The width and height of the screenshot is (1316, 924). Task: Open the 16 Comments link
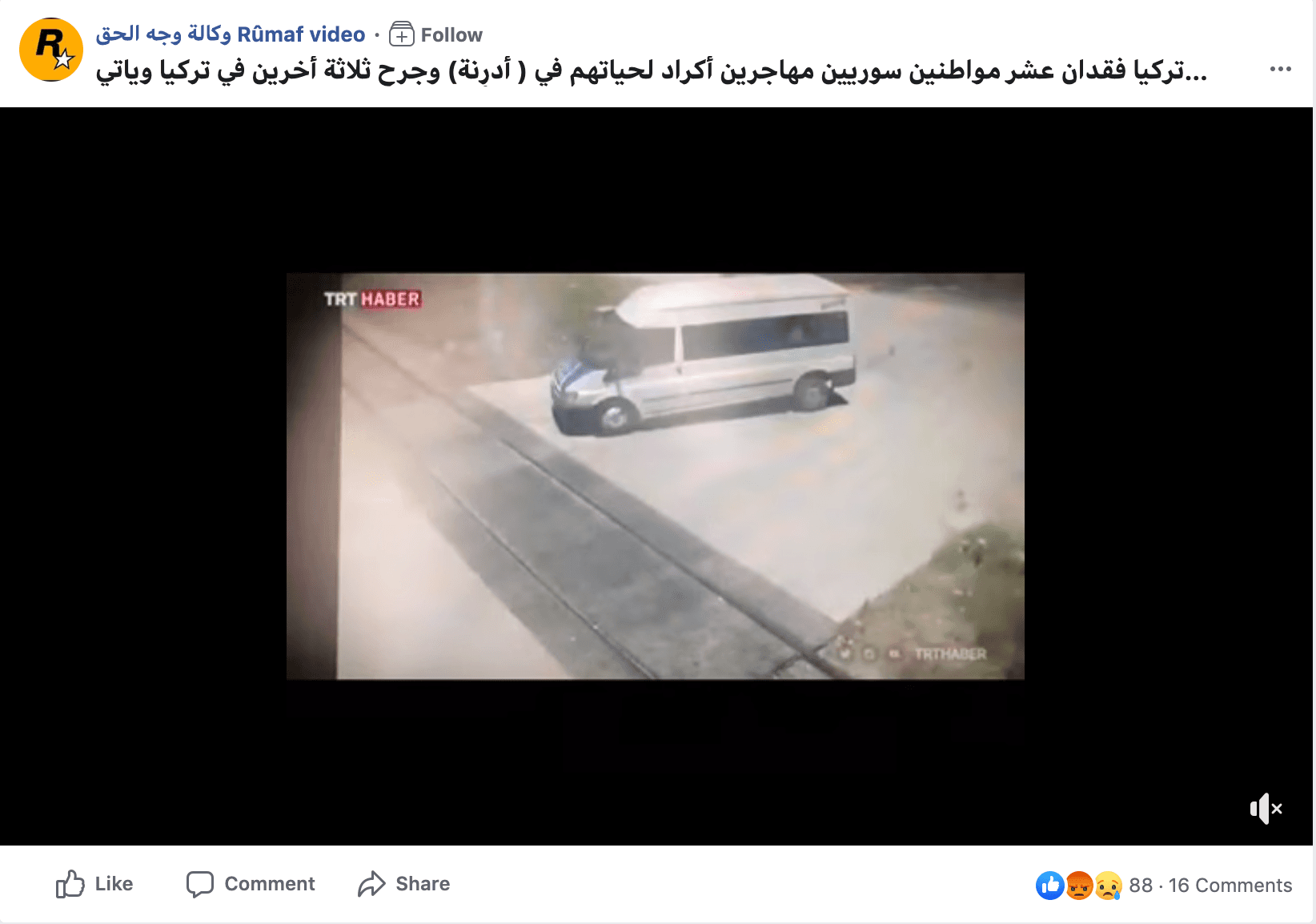click(1230, 886)
